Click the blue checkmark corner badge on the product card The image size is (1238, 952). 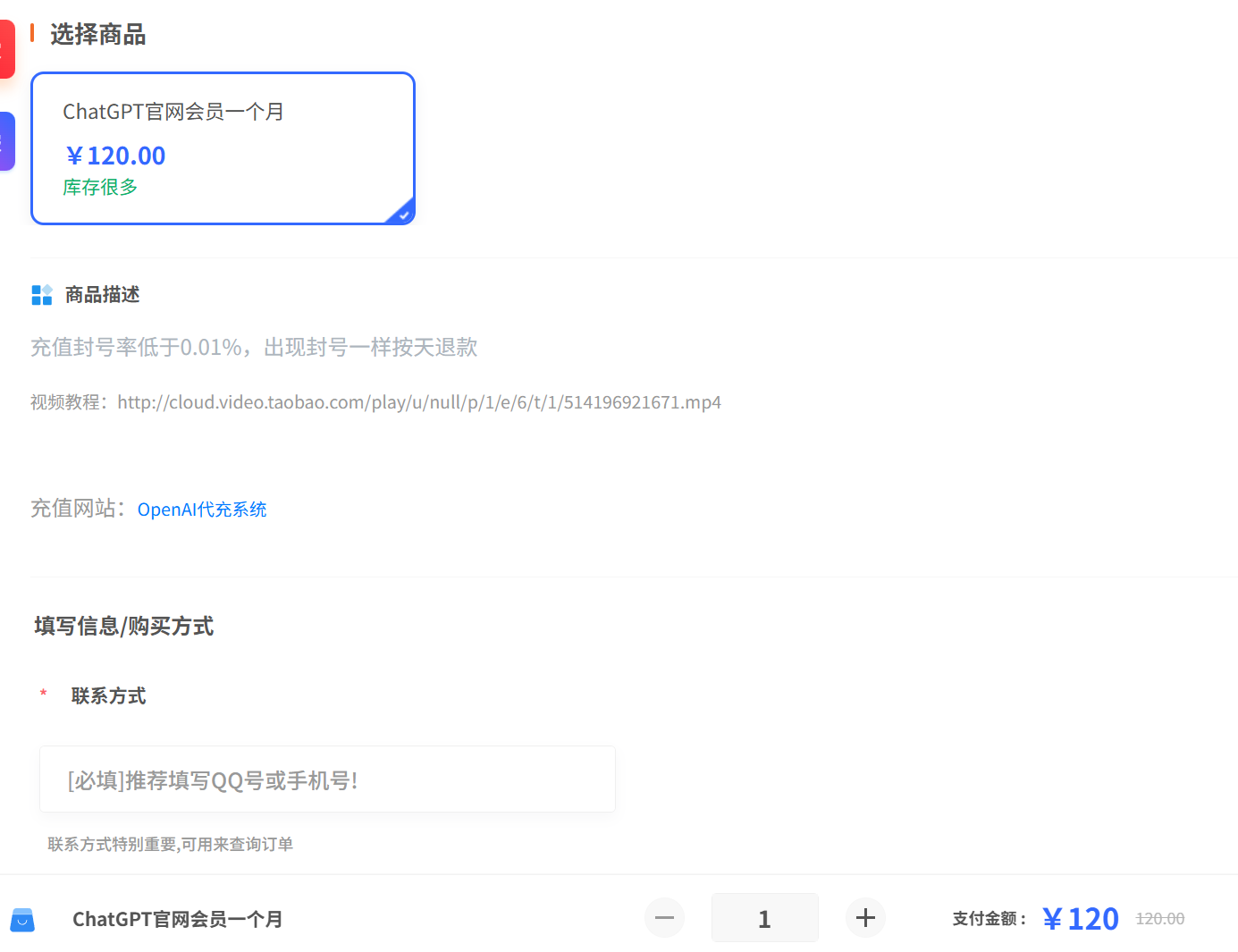click(401, 213)
